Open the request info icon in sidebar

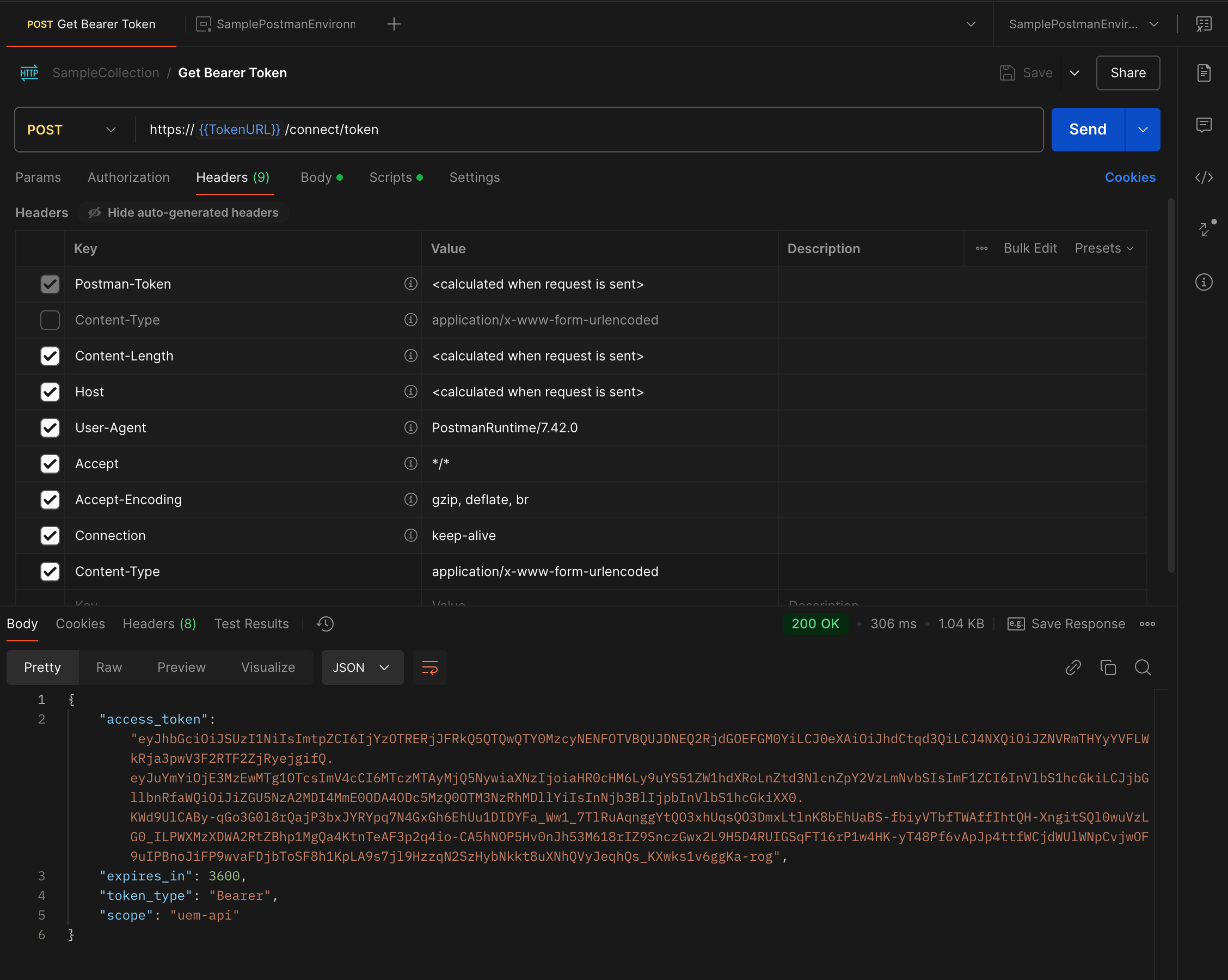[x=1204, y=282]
